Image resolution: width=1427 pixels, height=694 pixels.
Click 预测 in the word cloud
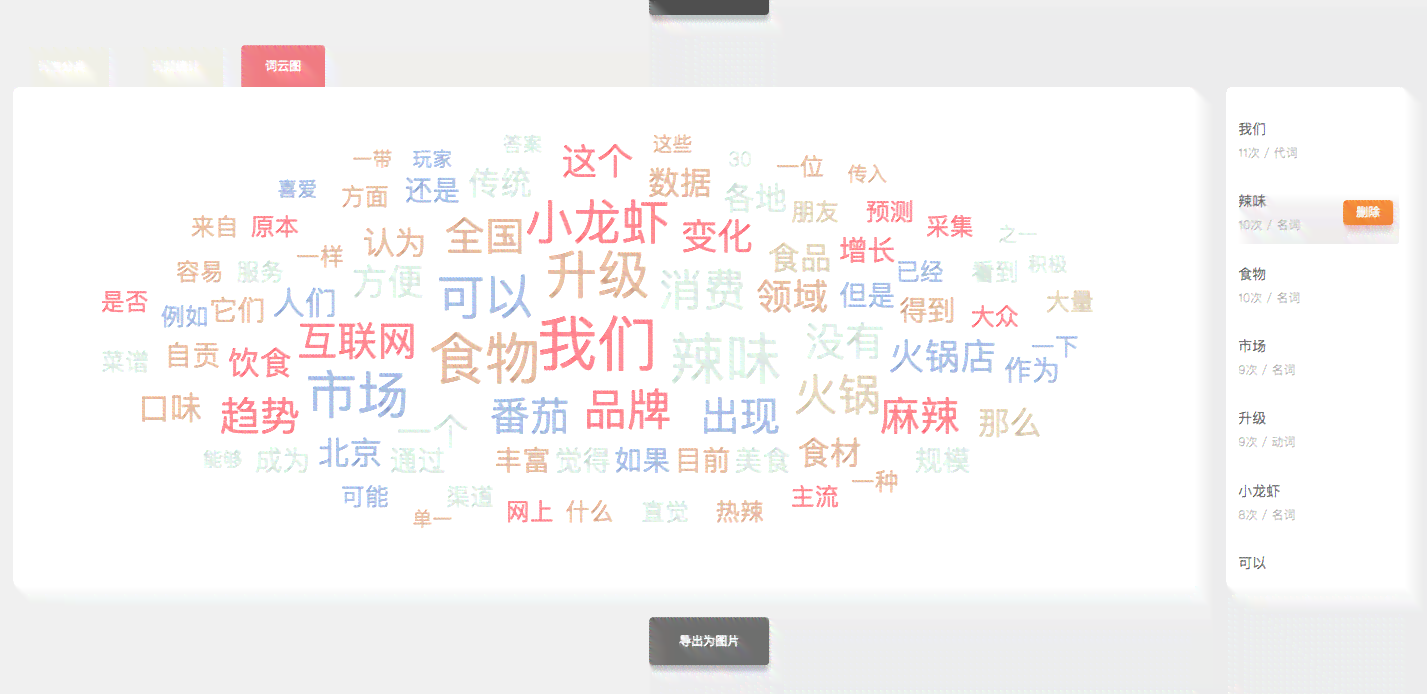coord(889,211)
